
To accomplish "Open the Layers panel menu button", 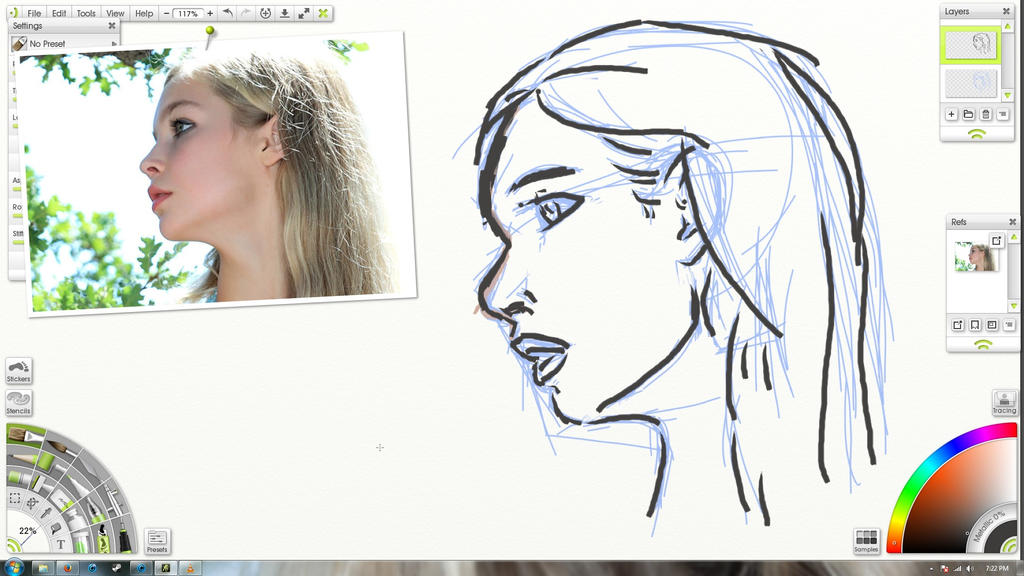I will point(1002,114).
